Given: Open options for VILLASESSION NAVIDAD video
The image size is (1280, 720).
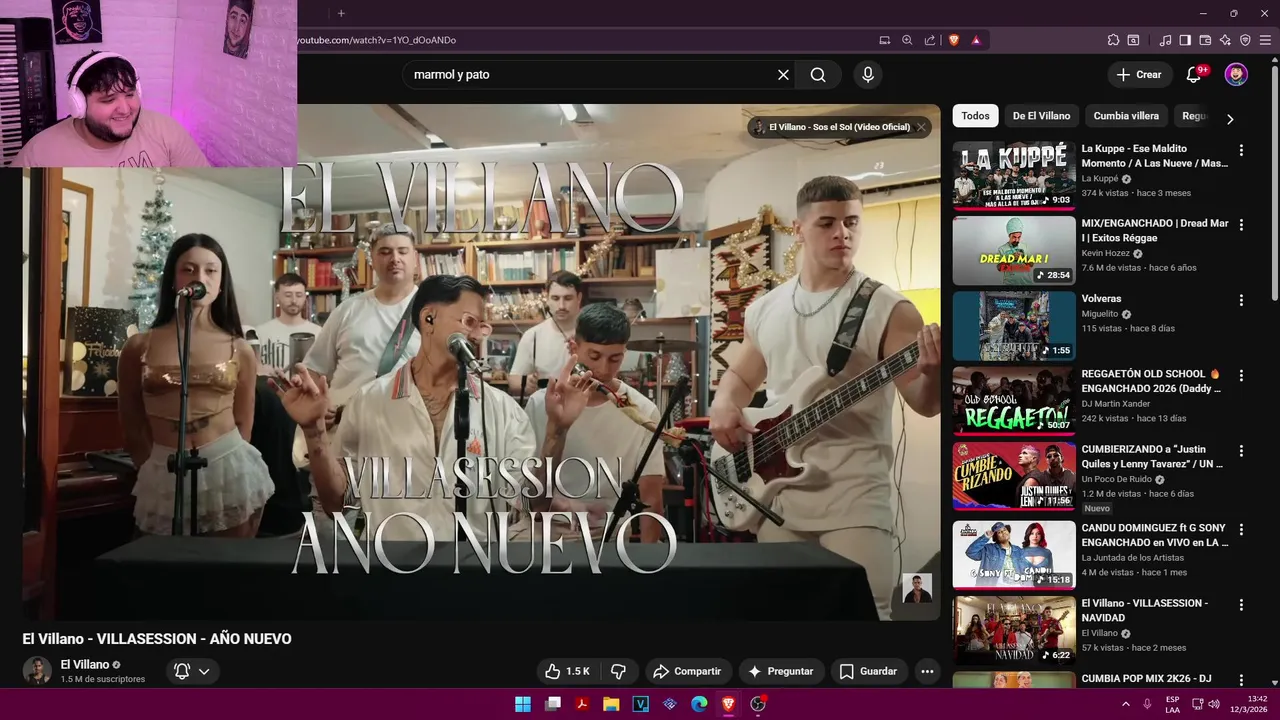Looking at the screenshot, I should coord(1241,605).
